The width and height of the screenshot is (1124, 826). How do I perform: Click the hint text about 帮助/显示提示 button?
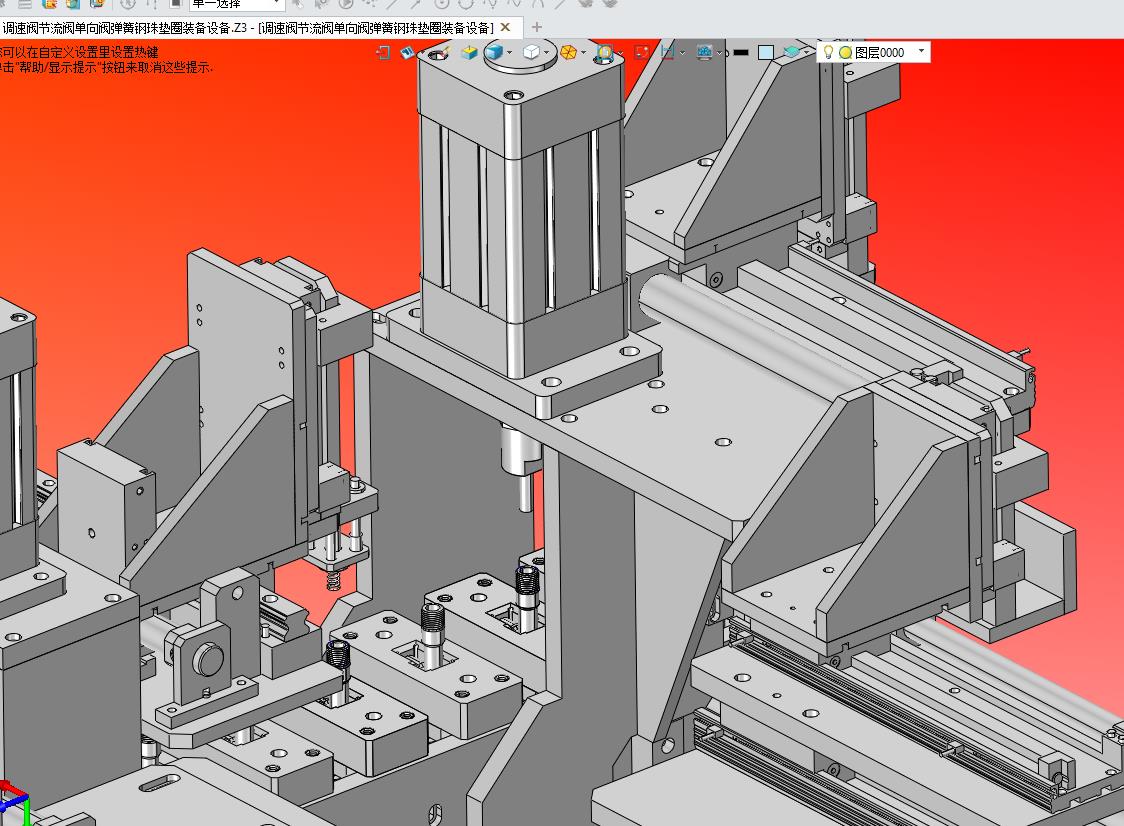(x=106, y=67)
